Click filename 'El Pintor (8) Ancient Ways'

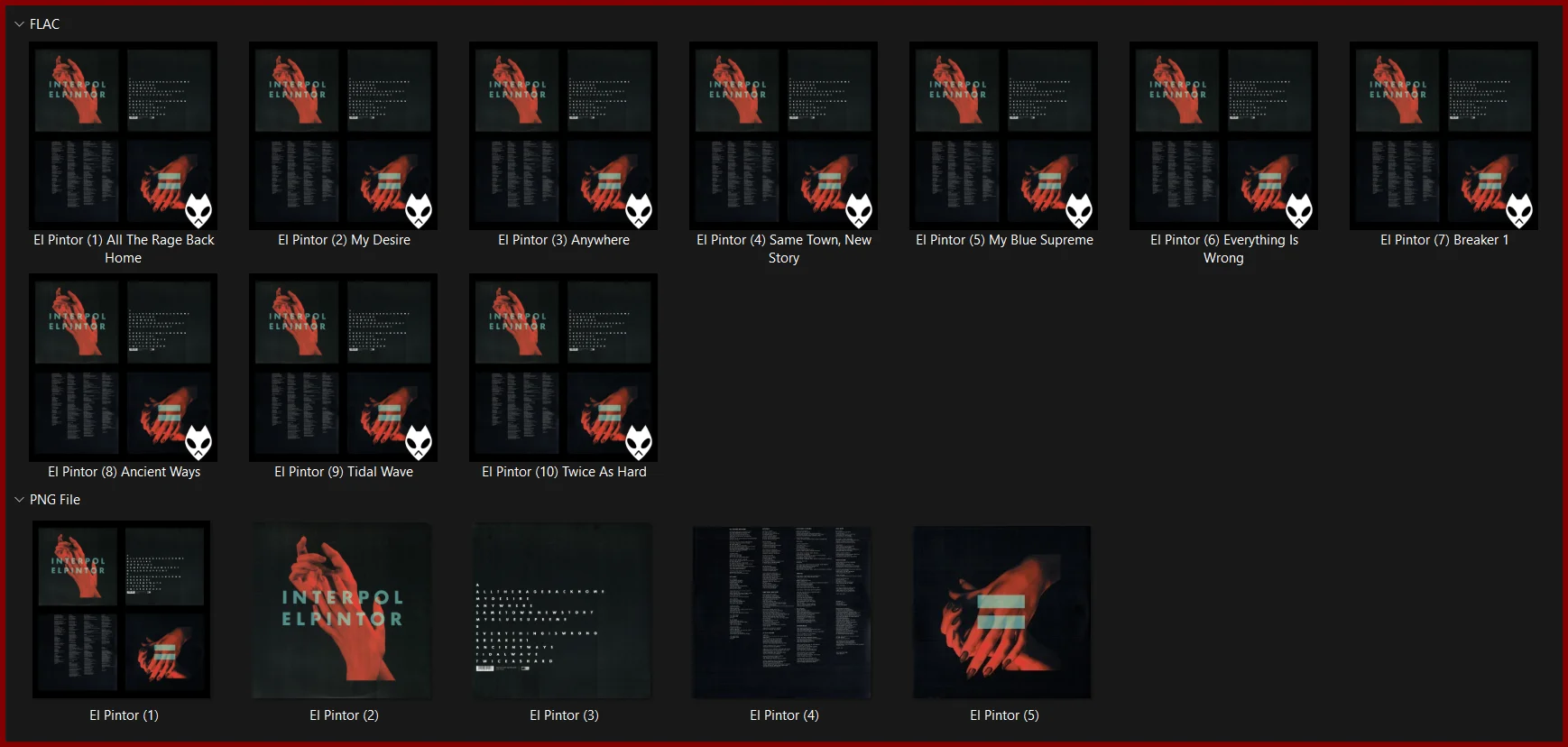click(x=124, y=472)
